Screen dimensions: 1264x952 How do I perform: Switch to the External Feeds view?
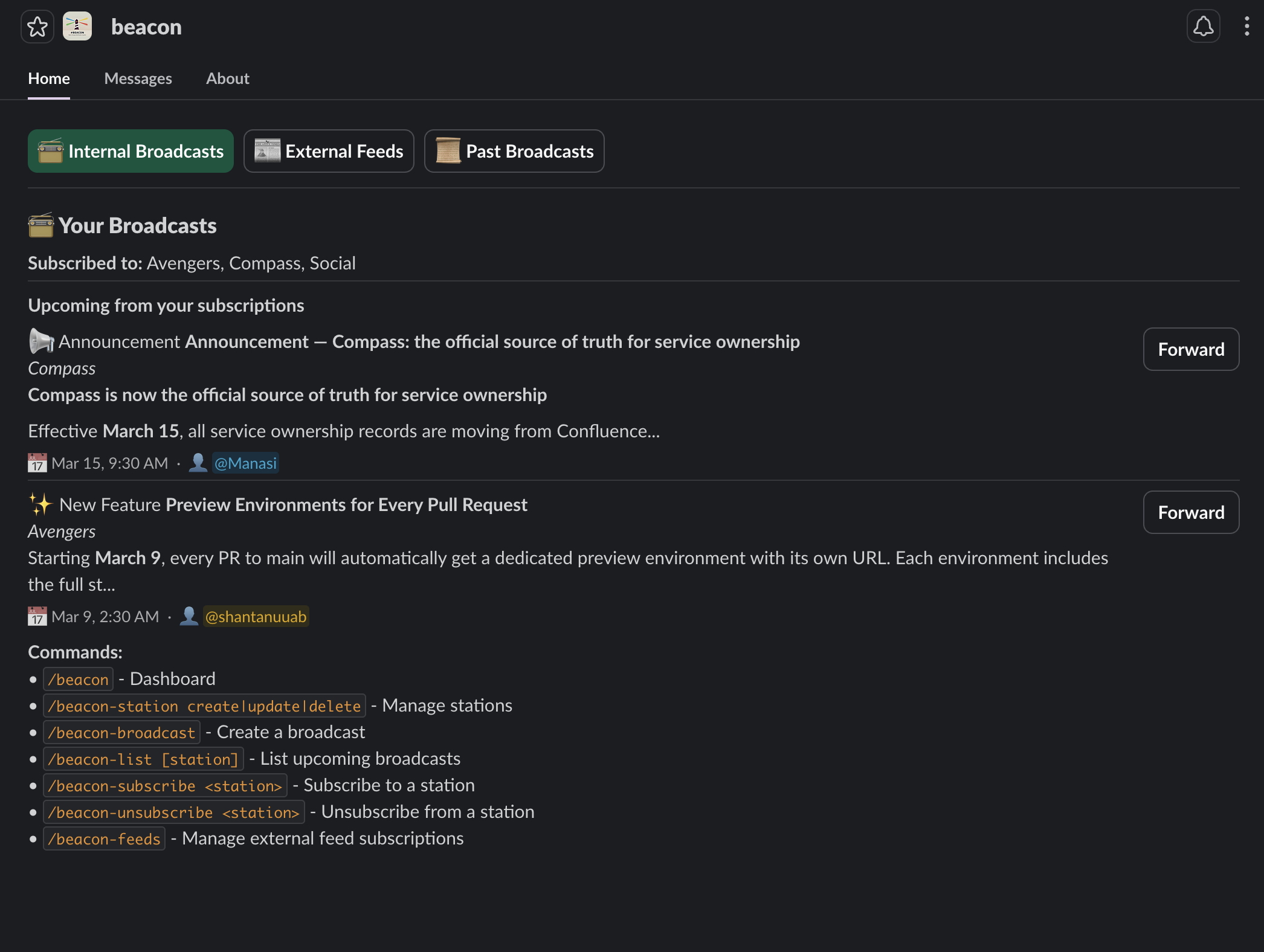point(329,151)
